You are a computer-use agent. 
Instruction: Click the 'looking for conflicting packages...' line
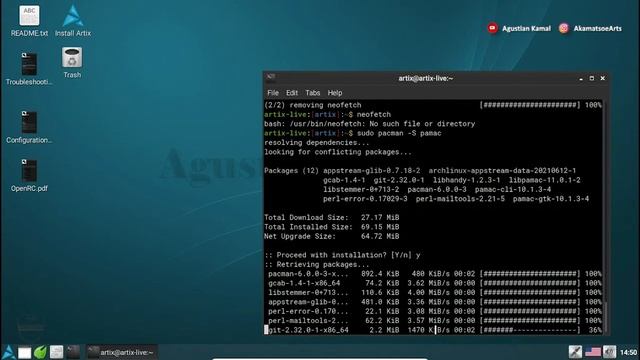point(338,152)
